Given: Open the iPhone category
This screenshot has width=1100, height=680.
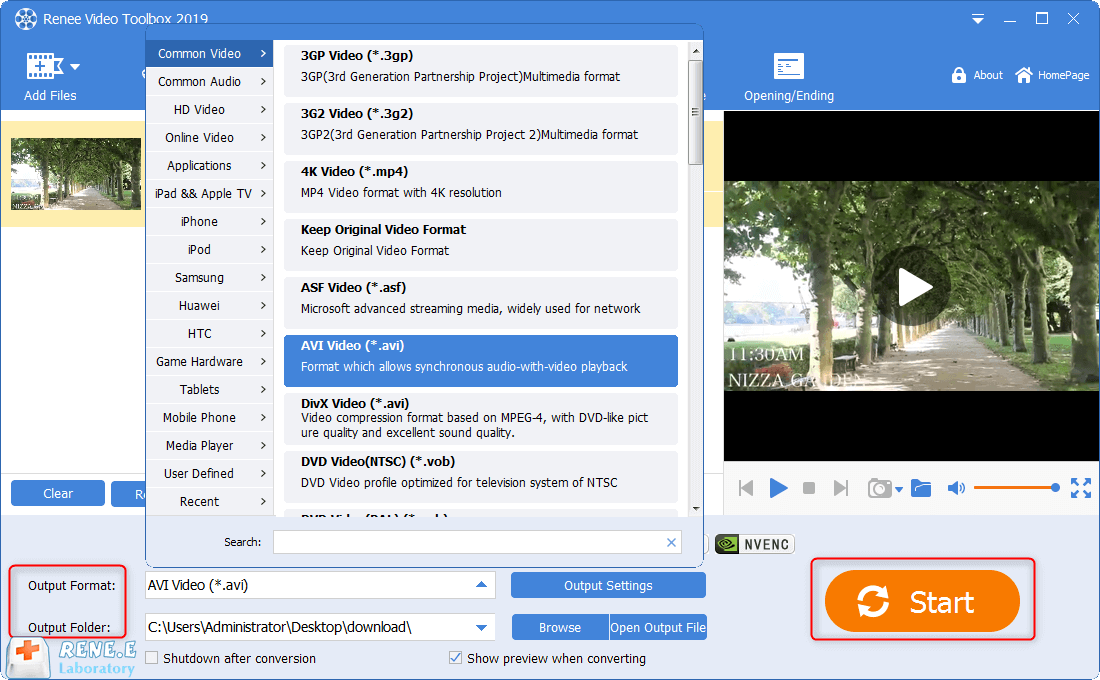Looking at the screenshot, I should [x=209, y=222].
